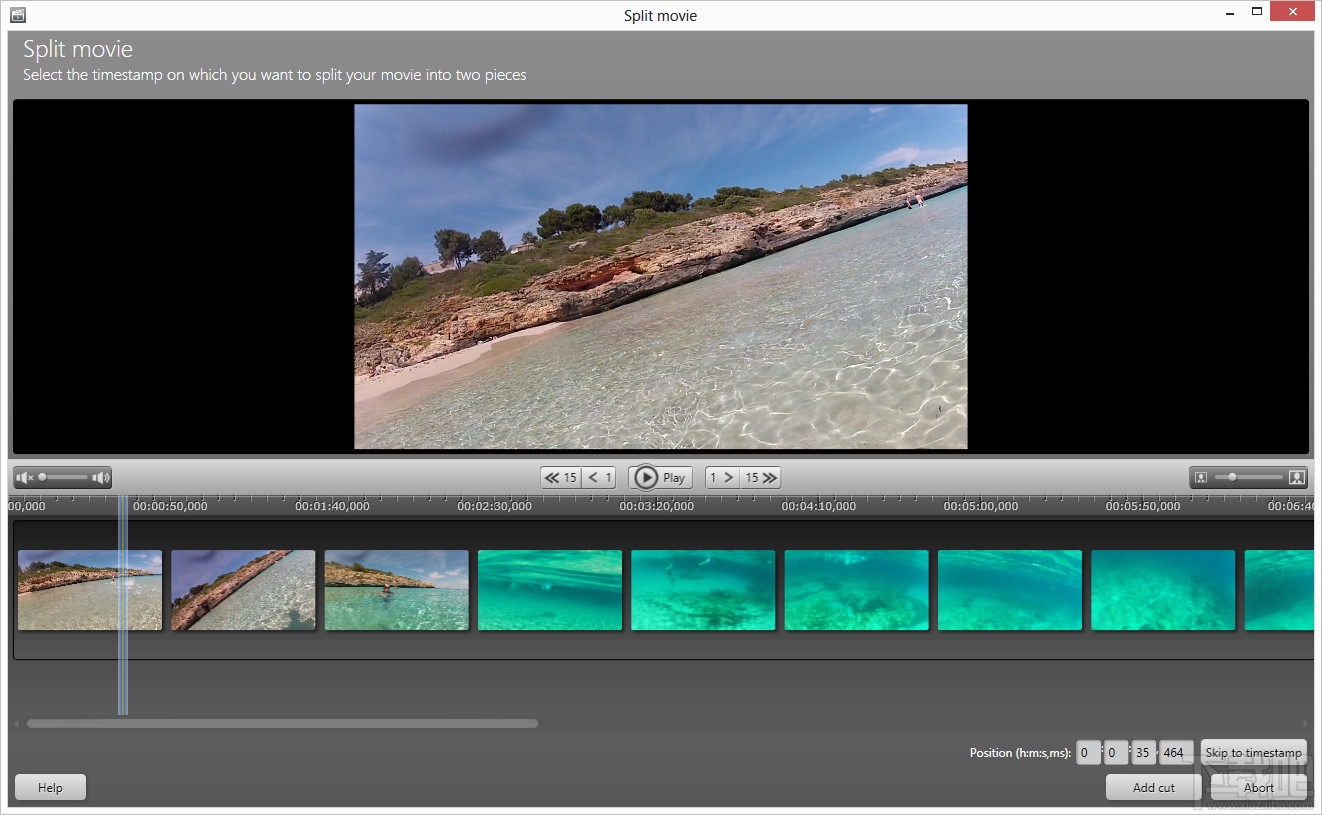
Task: Focus the hours position field
Action: pos(1089,752)
